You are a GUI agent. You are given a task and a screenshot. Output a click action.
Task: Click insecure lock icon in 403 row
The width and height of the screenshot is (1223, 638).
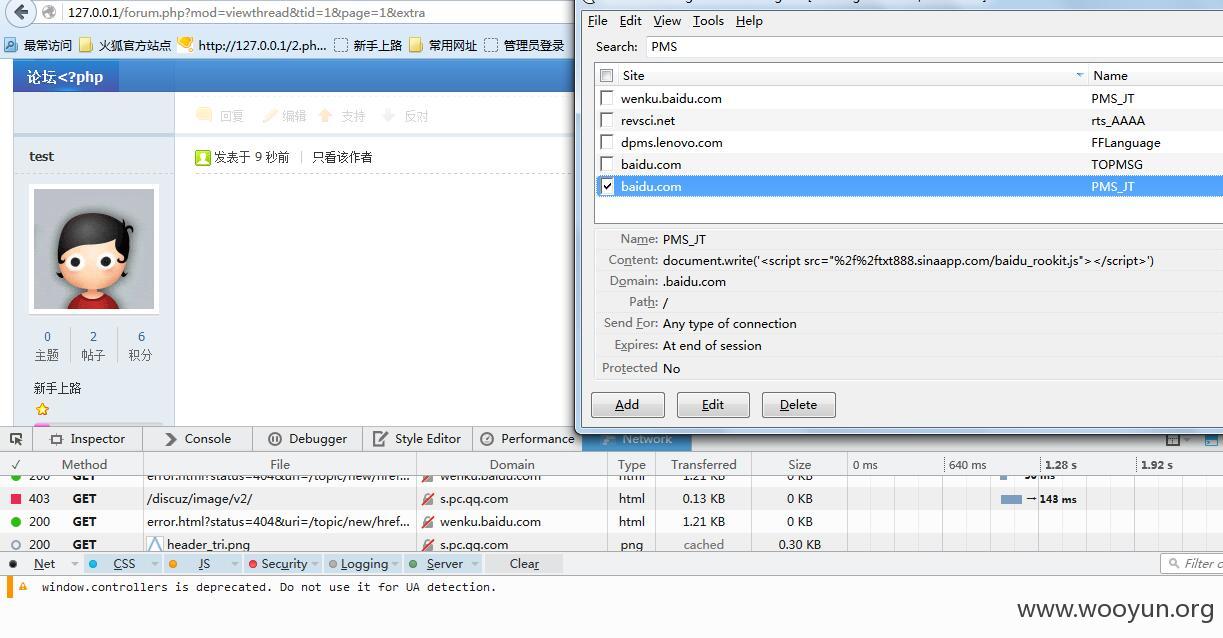[x=428, y=498]
